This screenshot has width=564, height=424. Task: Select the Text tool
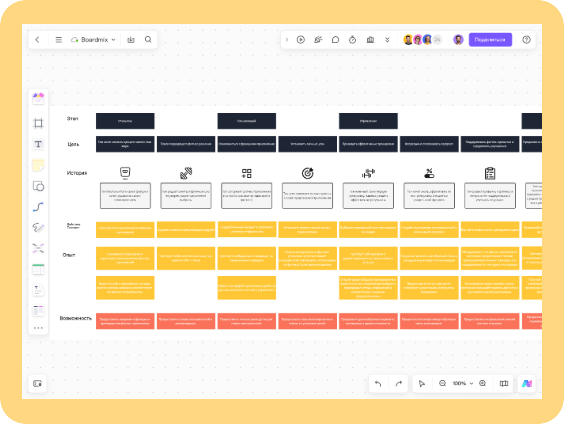(x=38, y=144)
